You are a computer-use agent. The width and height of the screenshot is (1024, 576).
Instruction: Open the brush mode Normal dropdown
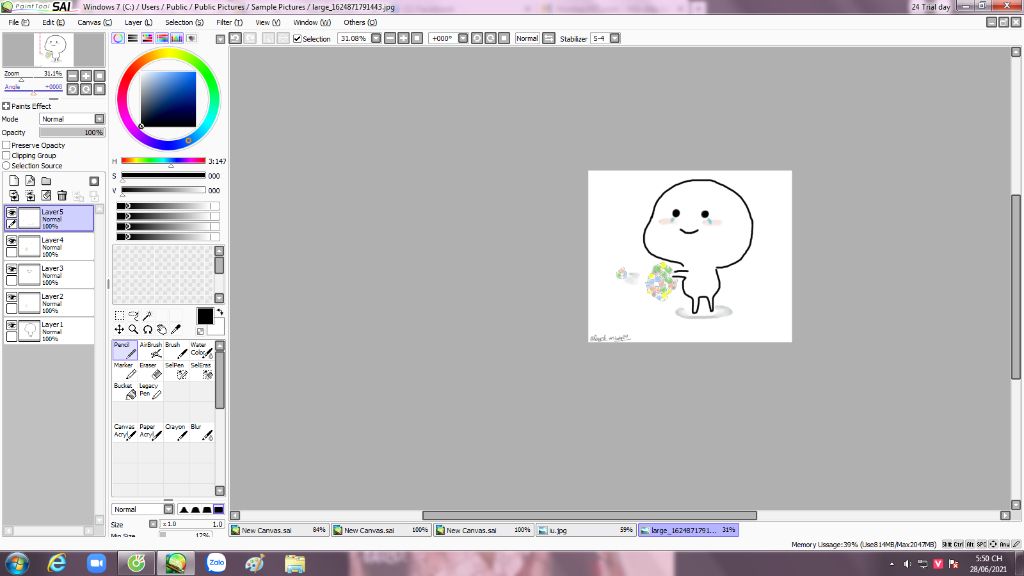(x=168, y=509)
